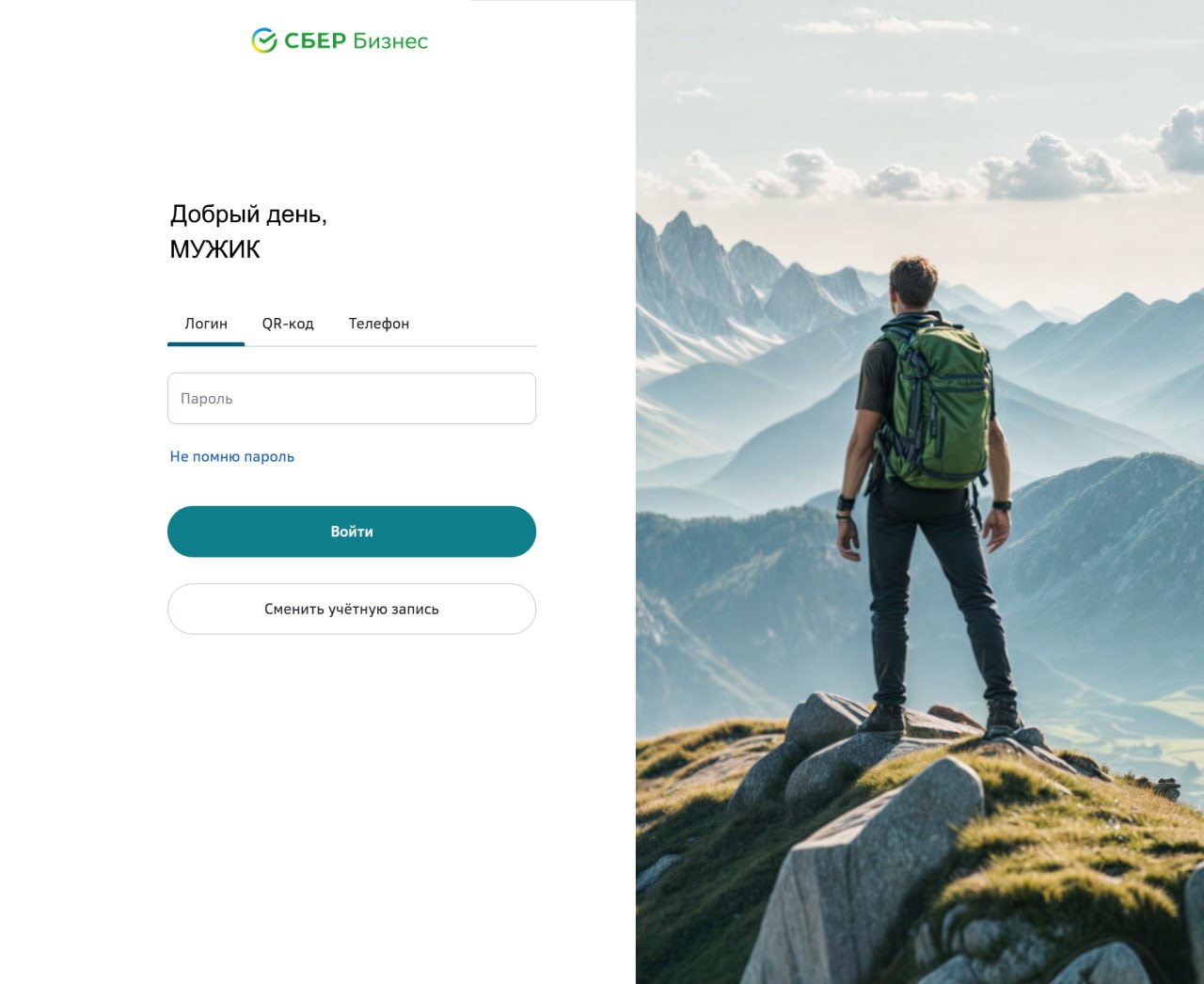Click the СБЕР Бизнес logo text
The image size is (1204, 984).
point(356,40)
